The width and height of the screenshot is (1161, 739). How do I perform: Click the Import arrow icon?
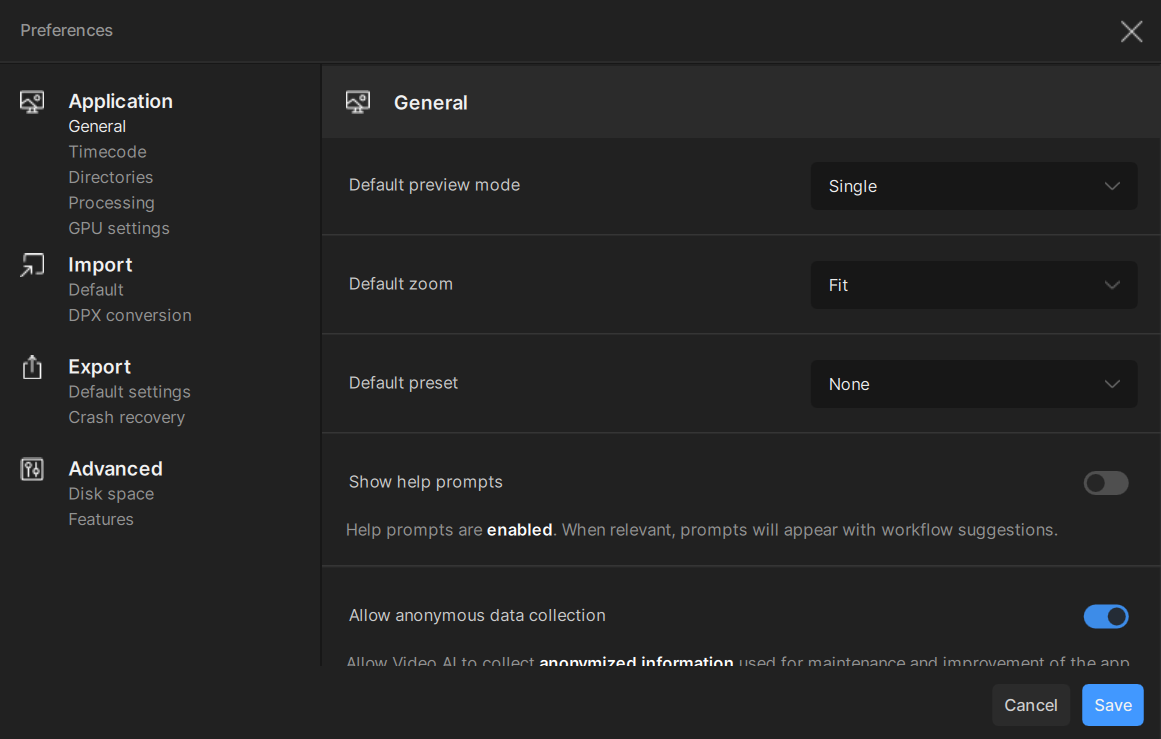(x=32, y=265)
